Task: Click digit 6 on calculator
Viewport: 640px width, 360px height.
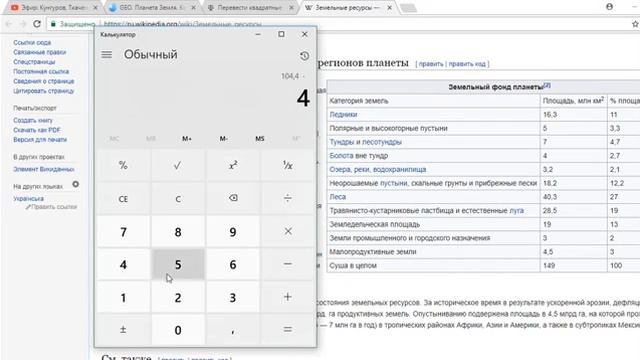Action: 233,264
